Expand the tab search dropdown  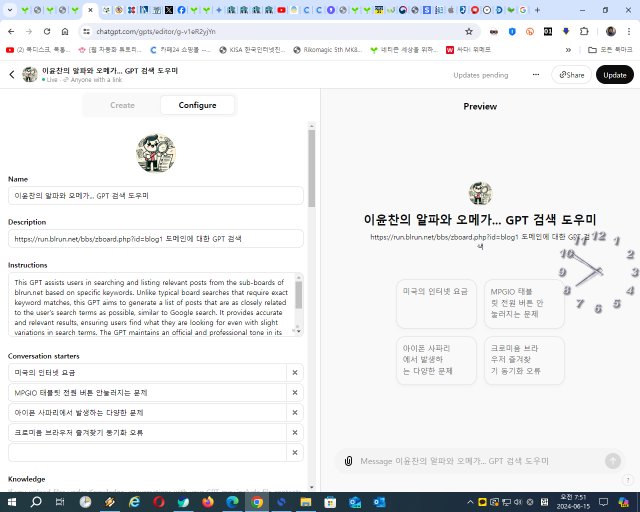click(x=10, y=10)
